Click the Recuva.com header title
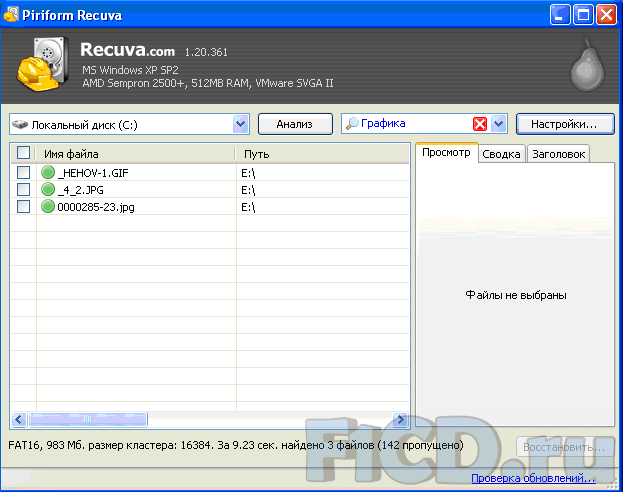 pyautogui.click(x=128, y=50)
